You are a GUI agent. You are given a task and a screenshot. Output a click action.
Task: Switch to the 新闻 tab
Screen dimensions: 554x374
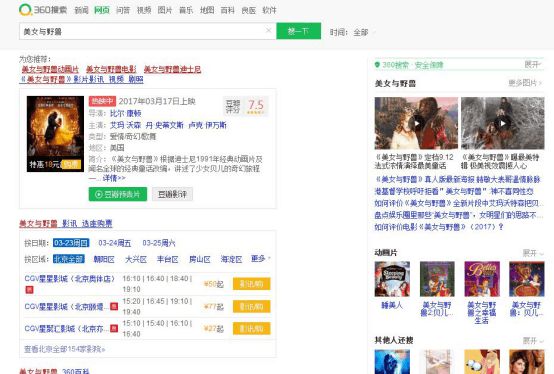(x=81, y=10)
